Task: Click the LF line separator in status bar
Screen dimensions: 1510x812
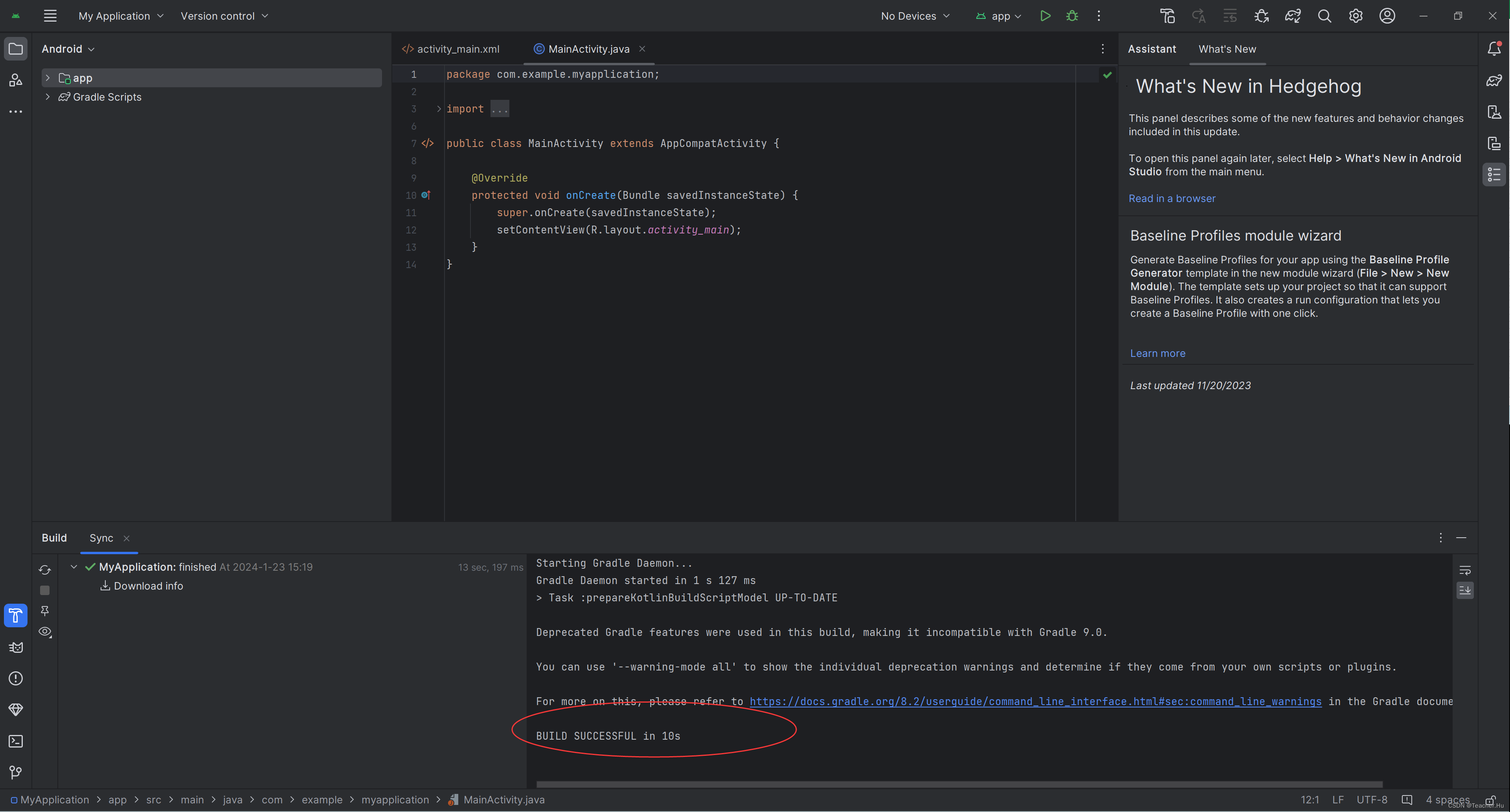Action: point(1338,800)
